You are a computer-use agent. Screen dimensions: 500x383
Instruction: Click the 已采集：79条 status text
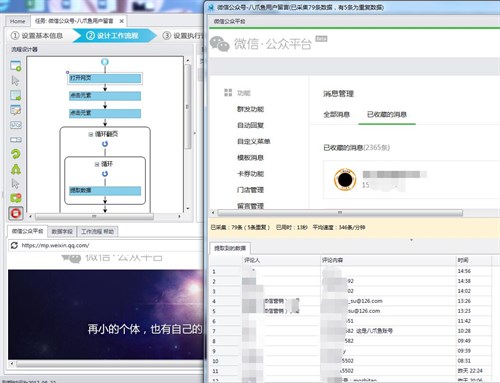click(240, 227)
